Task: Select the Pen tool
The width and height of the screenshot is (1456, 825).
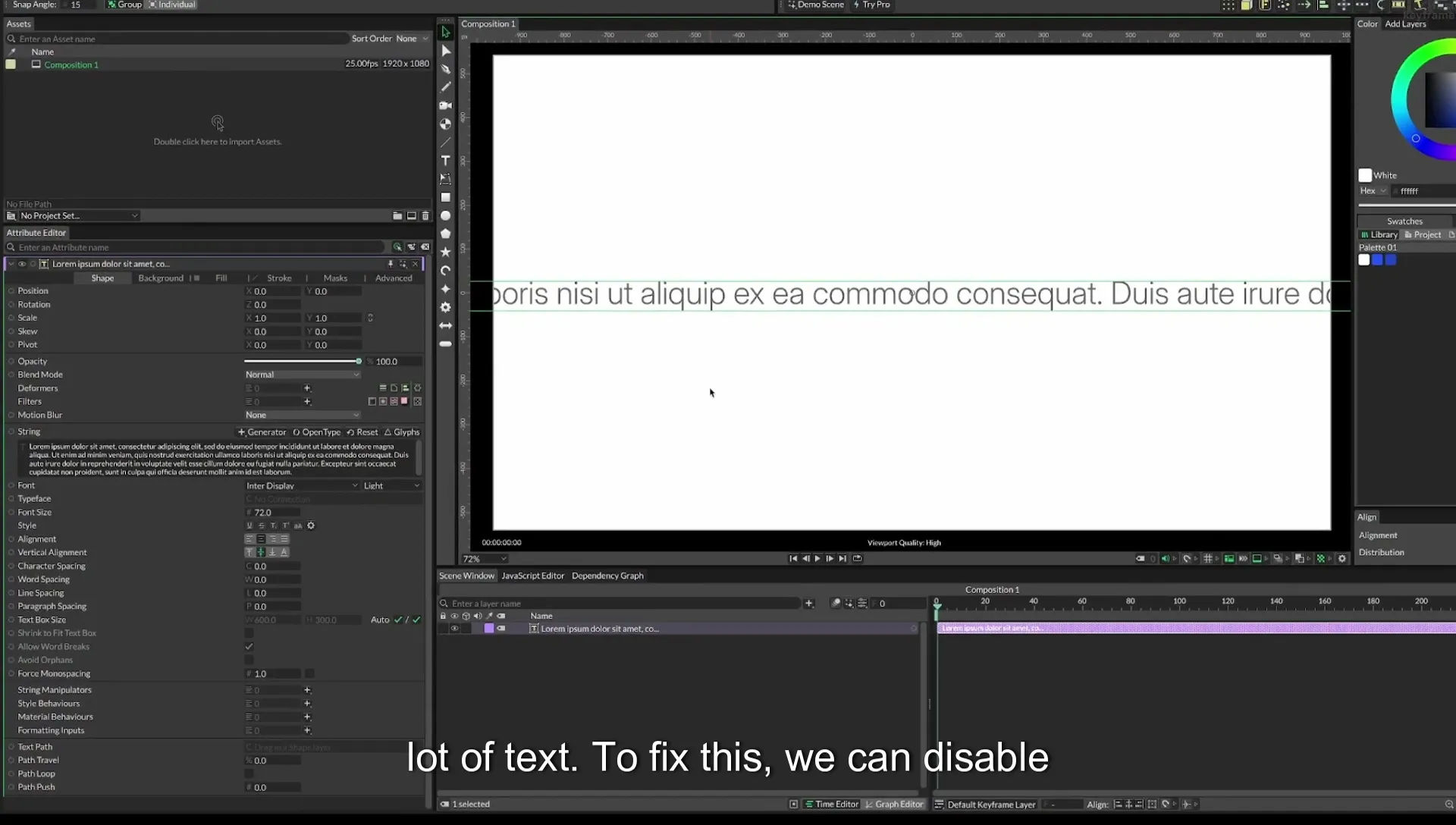Action: 445,69
